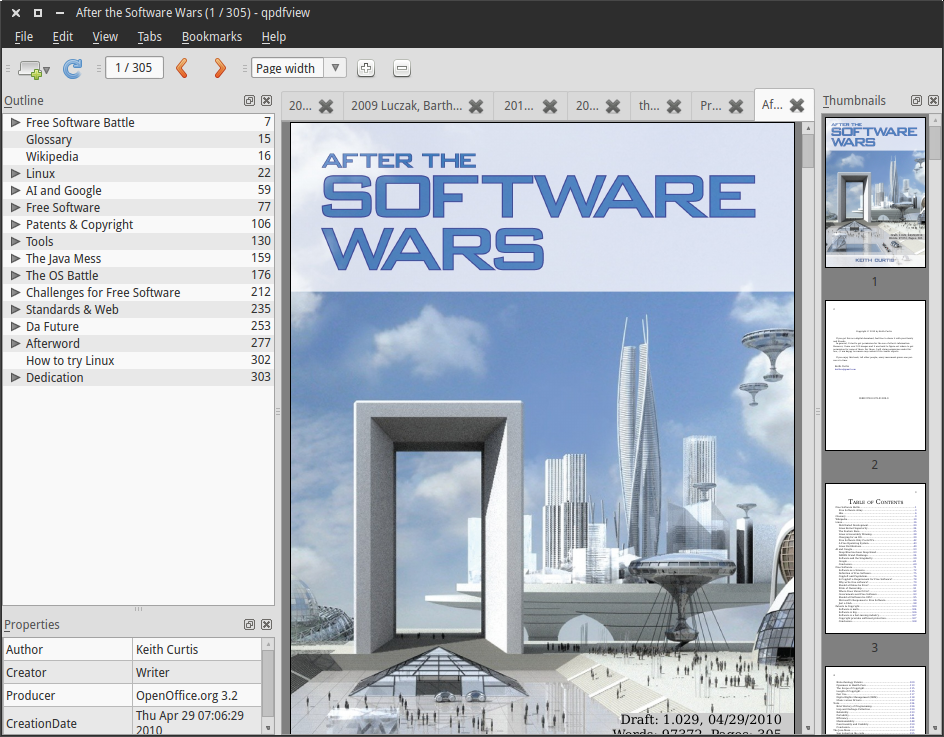Go to the previous page arrow
This screenshot has height=737, width=944.
(182, 68)
